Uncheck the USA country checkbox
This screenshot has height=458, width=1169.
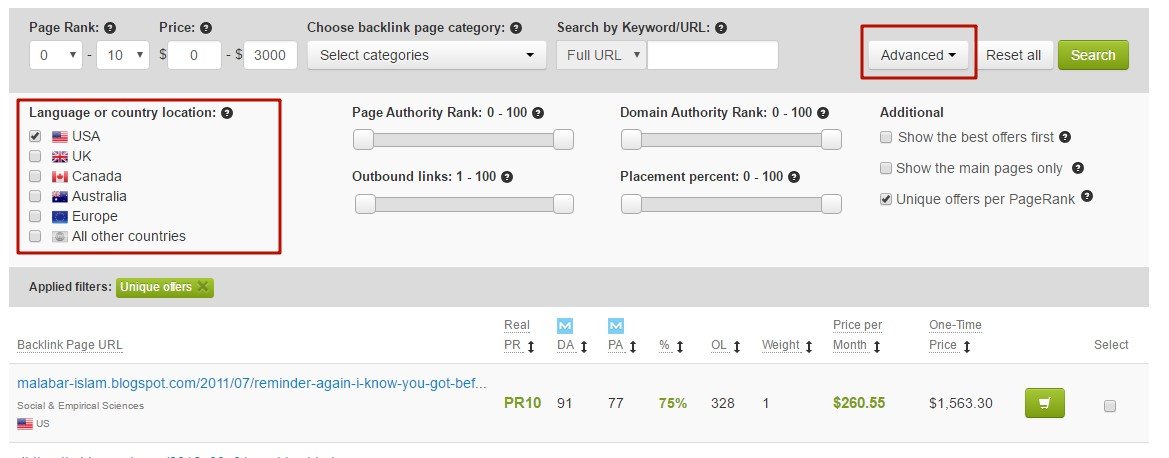pos(35,137)
